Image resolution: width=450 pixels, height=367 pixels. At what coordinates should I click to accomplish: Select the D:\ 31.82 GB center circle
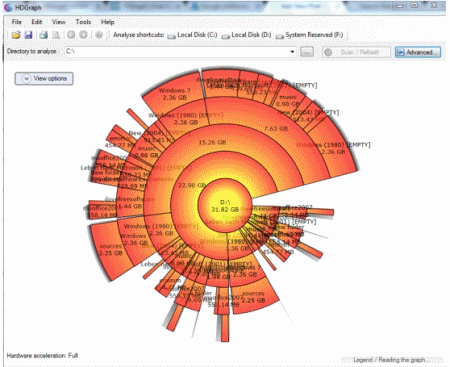click(x=225, y=206)
